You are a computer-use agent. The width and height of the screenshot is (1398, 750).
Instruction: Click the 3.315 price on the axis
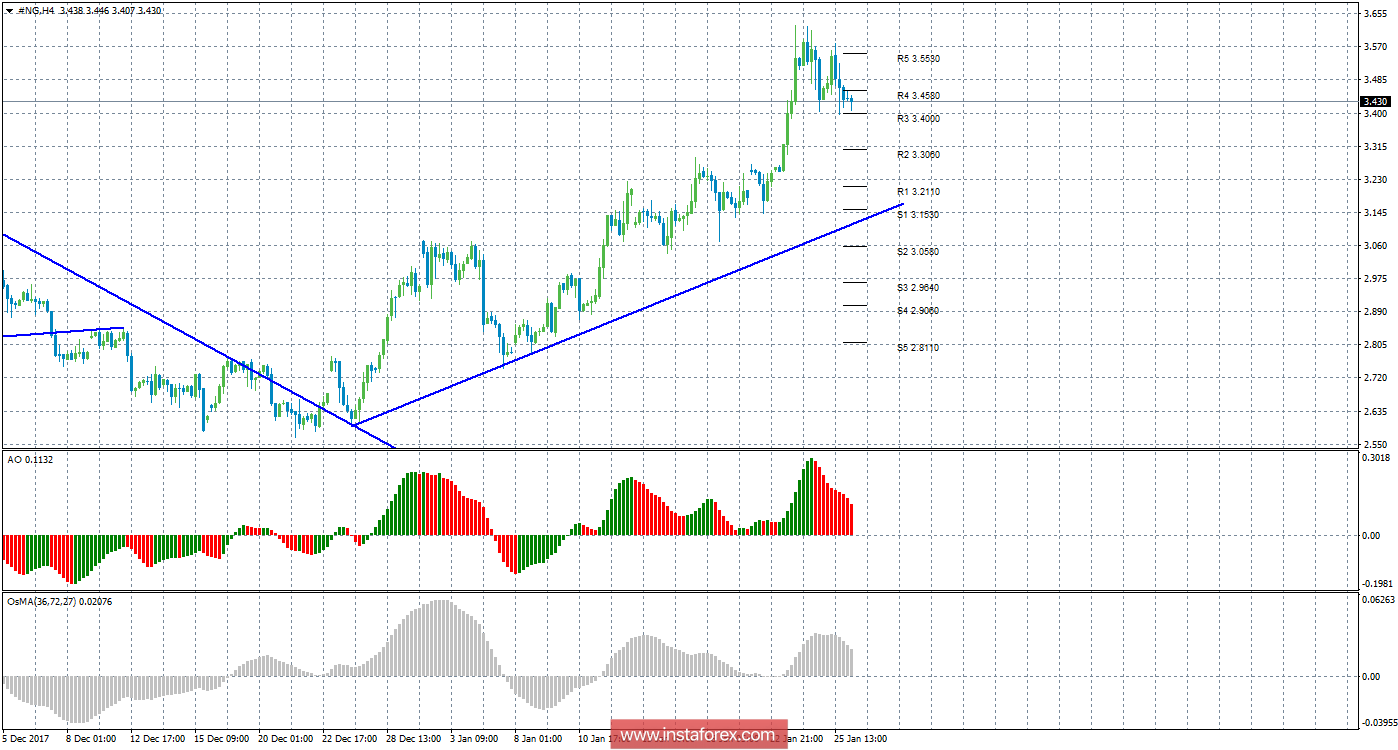point(1373,147)
